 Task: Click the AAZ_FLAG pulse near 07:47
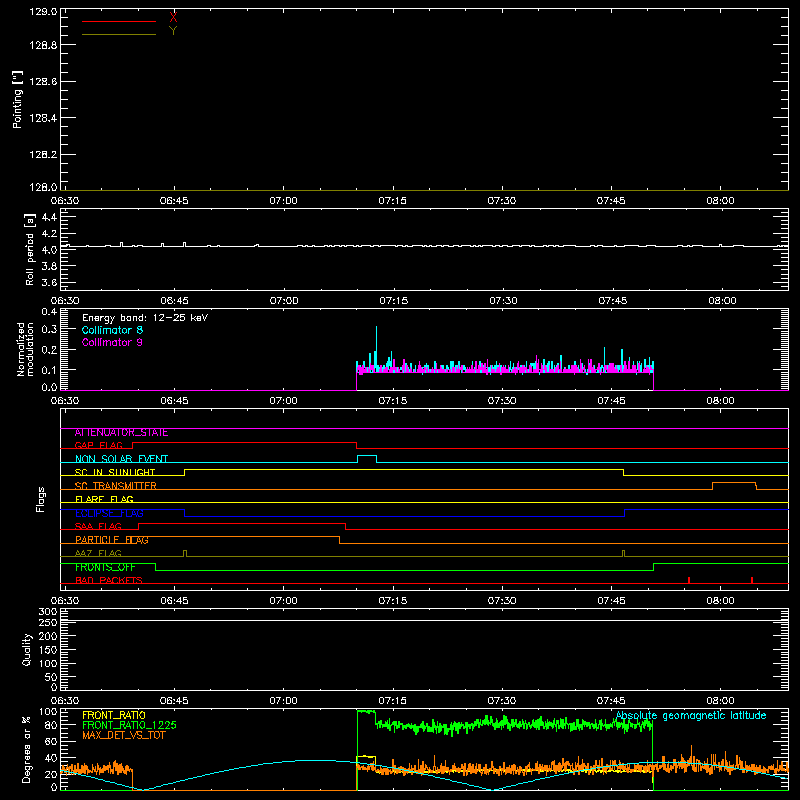click(623, 554)
